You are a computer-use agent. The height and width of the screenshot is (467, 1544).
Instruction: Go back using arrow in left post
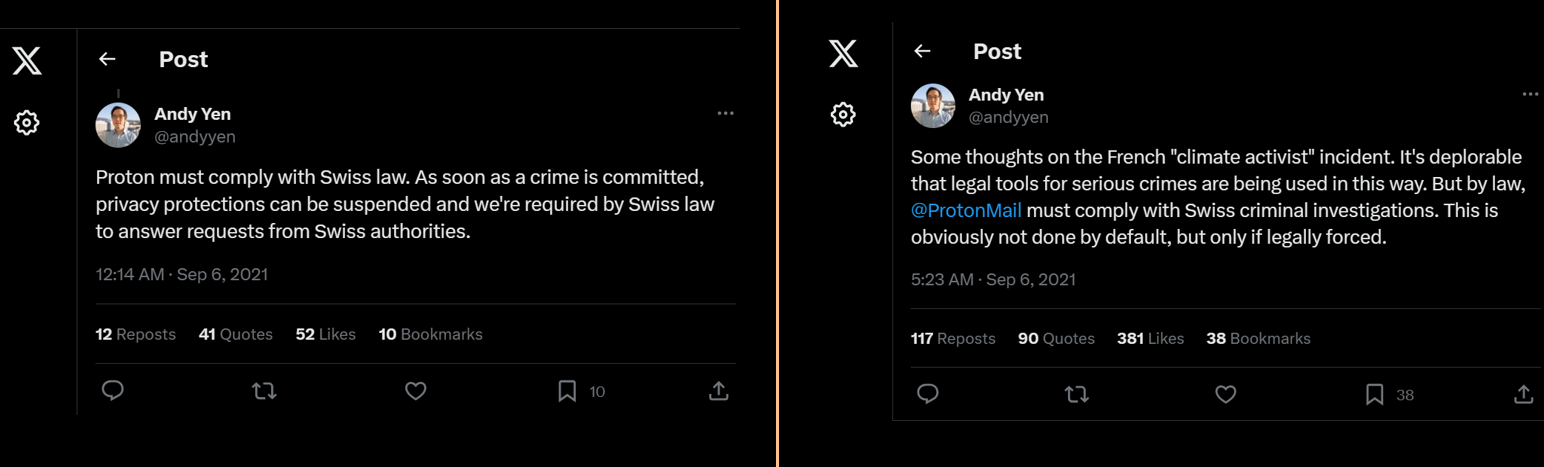tap(107, 60)
